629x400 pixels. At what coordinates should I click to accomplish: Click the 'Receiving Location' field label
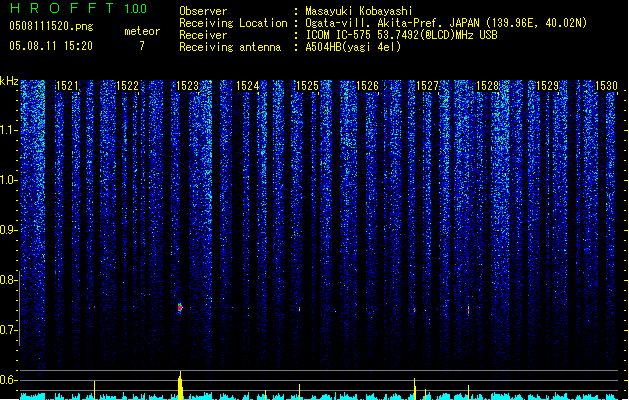point(233,23)
